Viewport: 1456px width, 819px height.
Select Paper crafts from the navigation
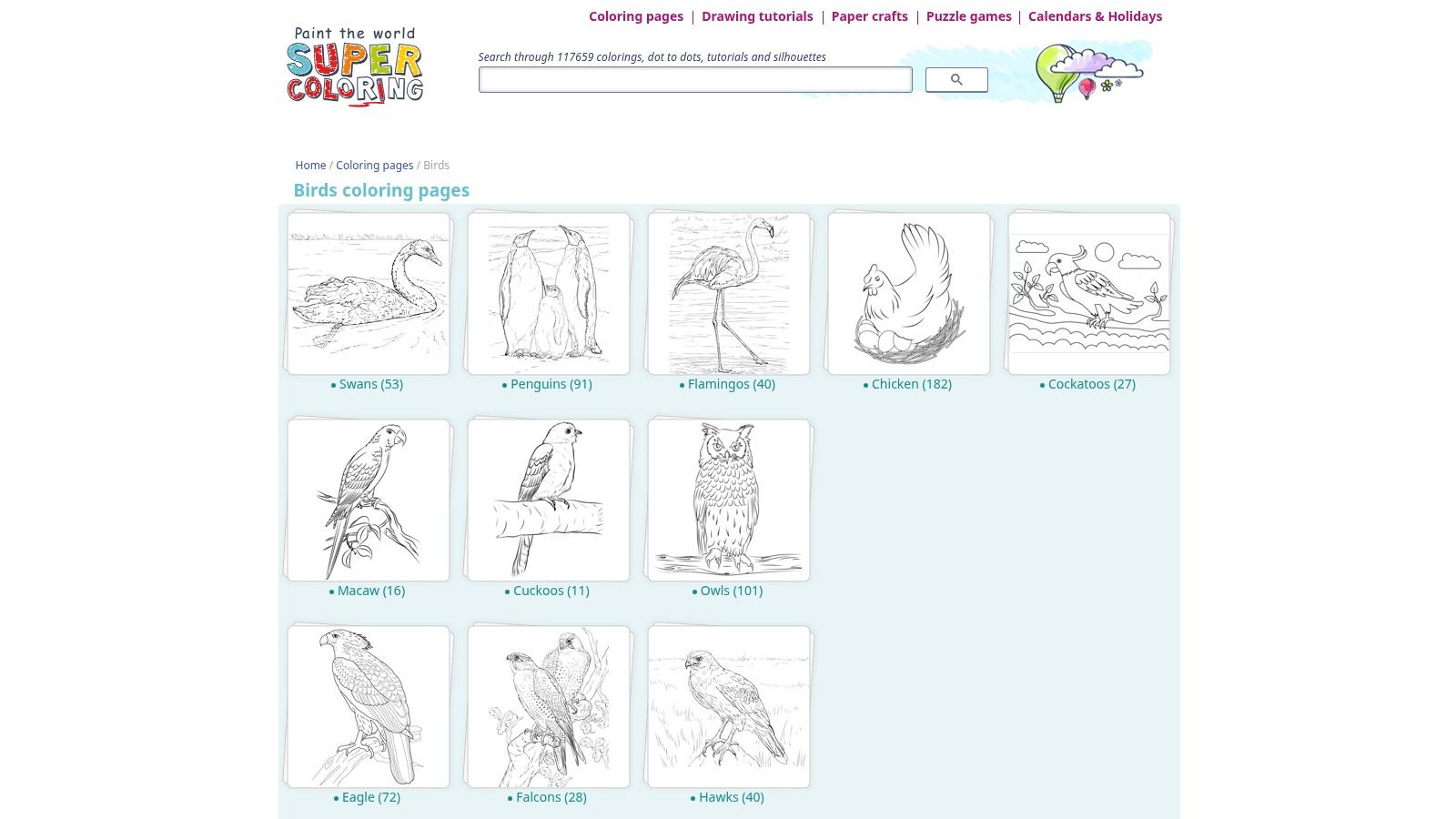coord(869,16)
